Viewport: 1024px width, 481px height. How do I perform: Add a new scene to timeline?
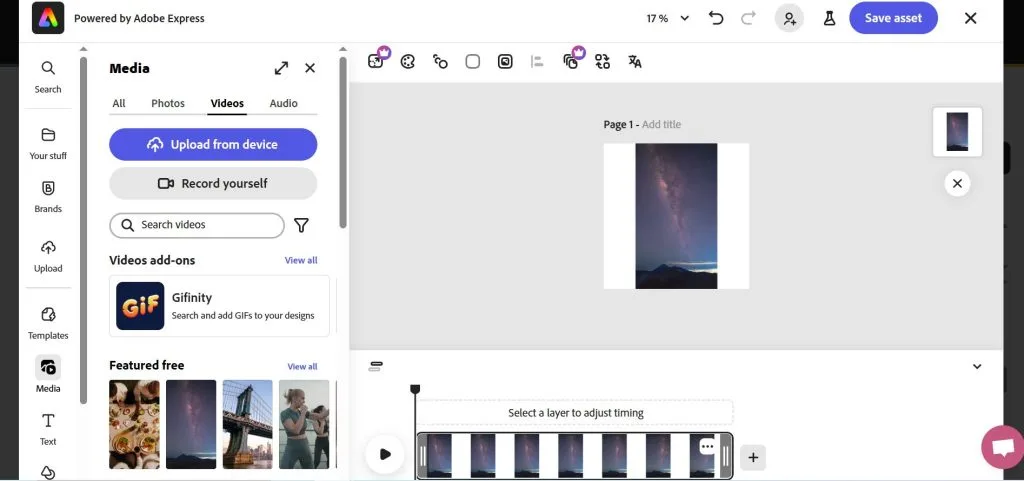coord(753,458)
